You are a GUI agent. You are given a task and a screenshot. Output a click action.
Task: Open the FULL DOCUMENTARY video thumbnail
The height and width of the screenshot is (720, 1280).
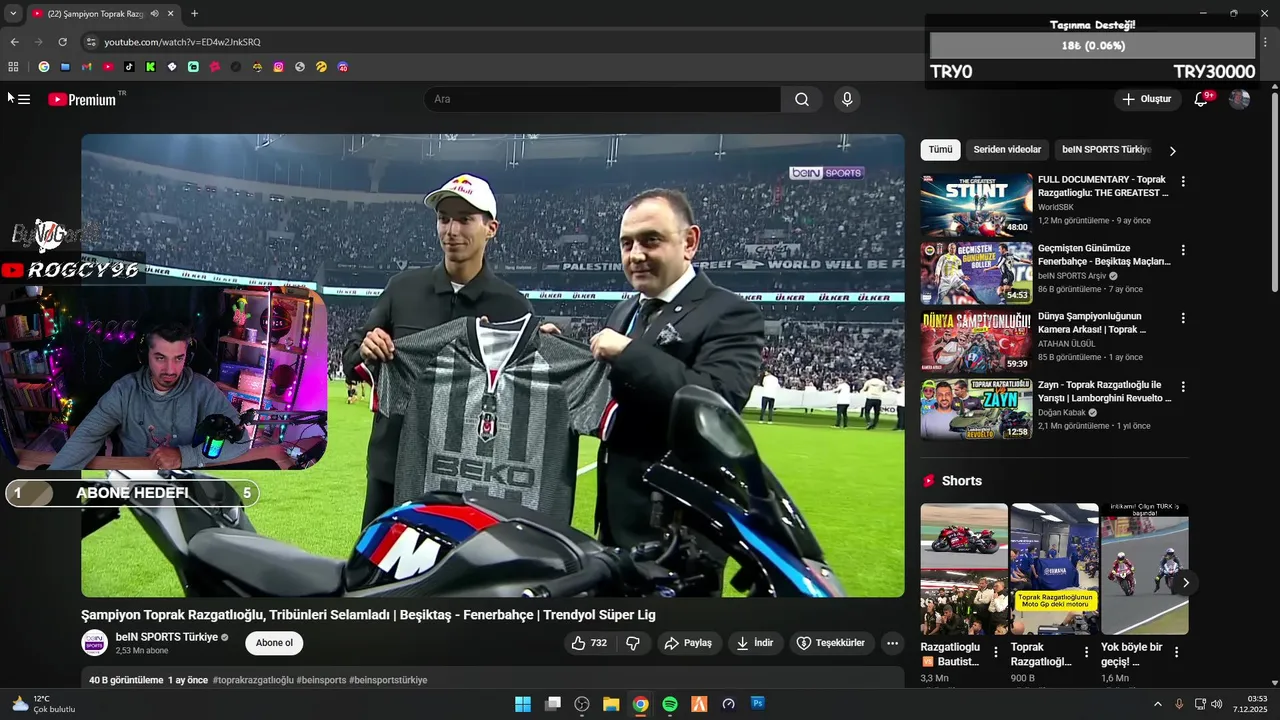(976, 205)
